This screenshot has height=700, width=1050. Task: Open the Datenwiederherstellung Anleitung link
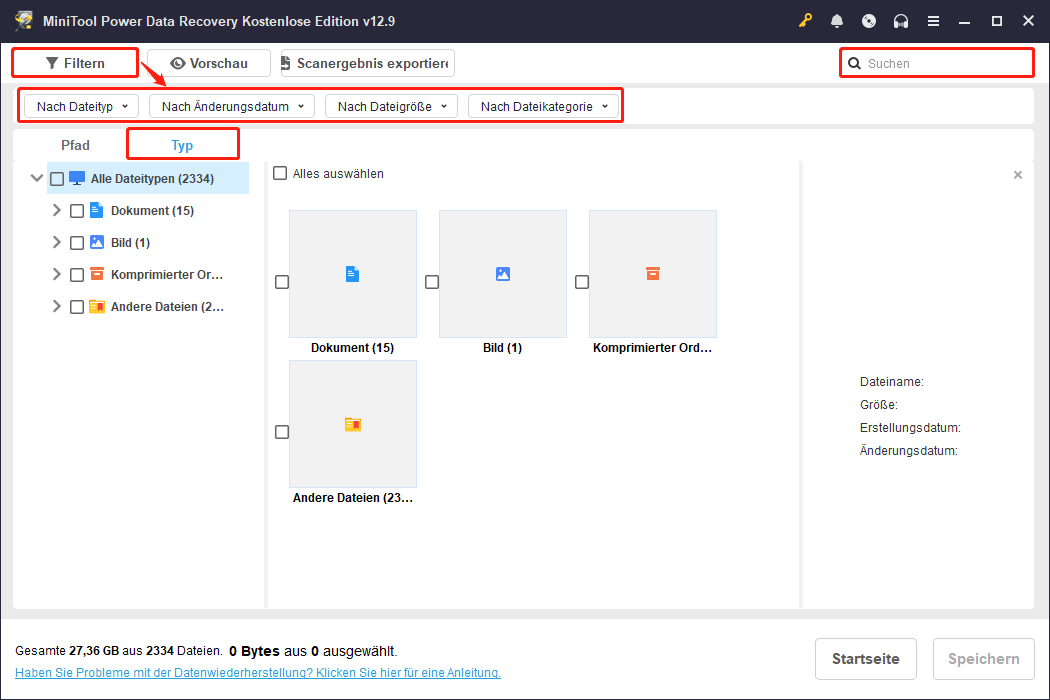pos(258,673)
